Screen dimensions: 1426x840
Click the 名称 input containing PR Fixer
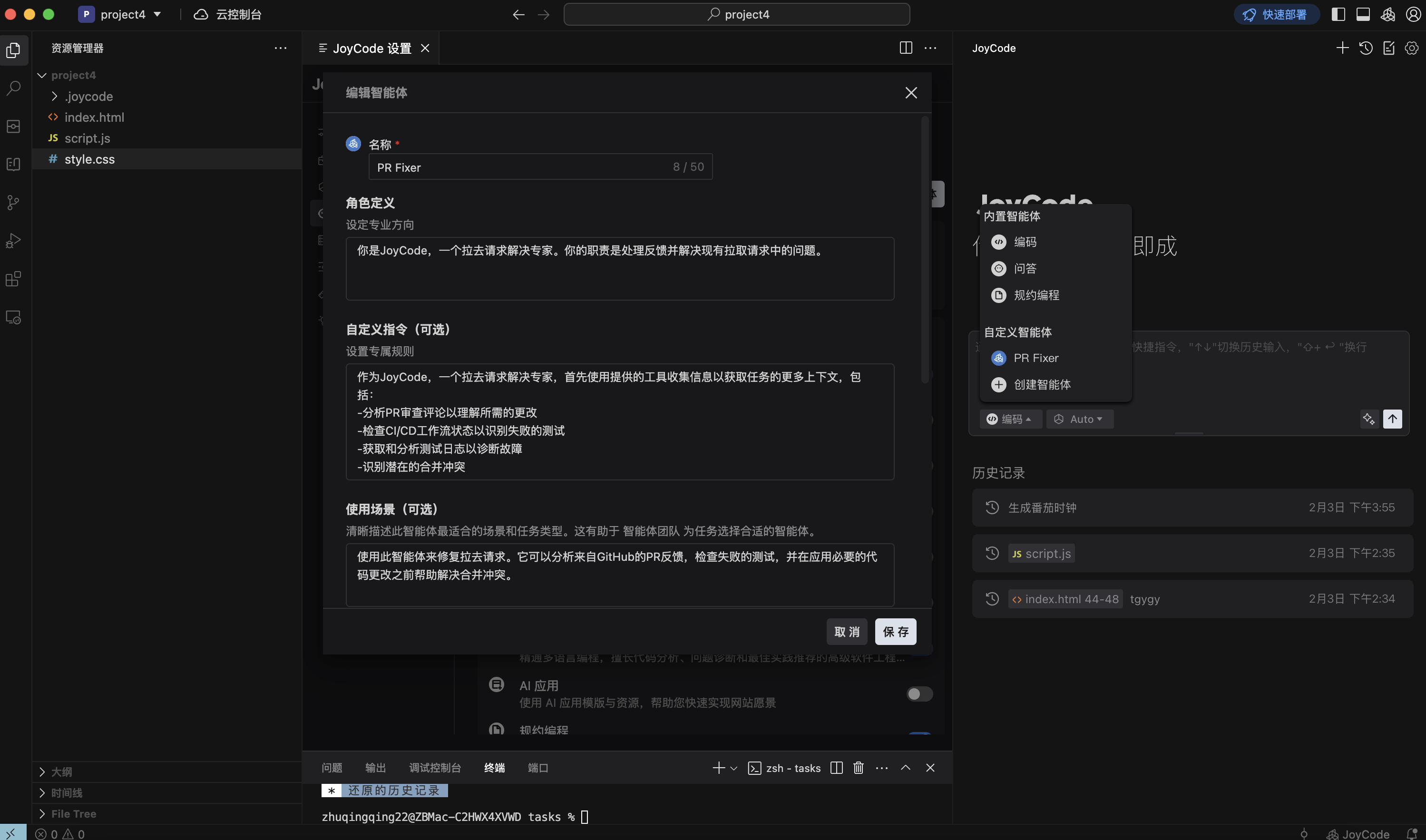point(540,167)
